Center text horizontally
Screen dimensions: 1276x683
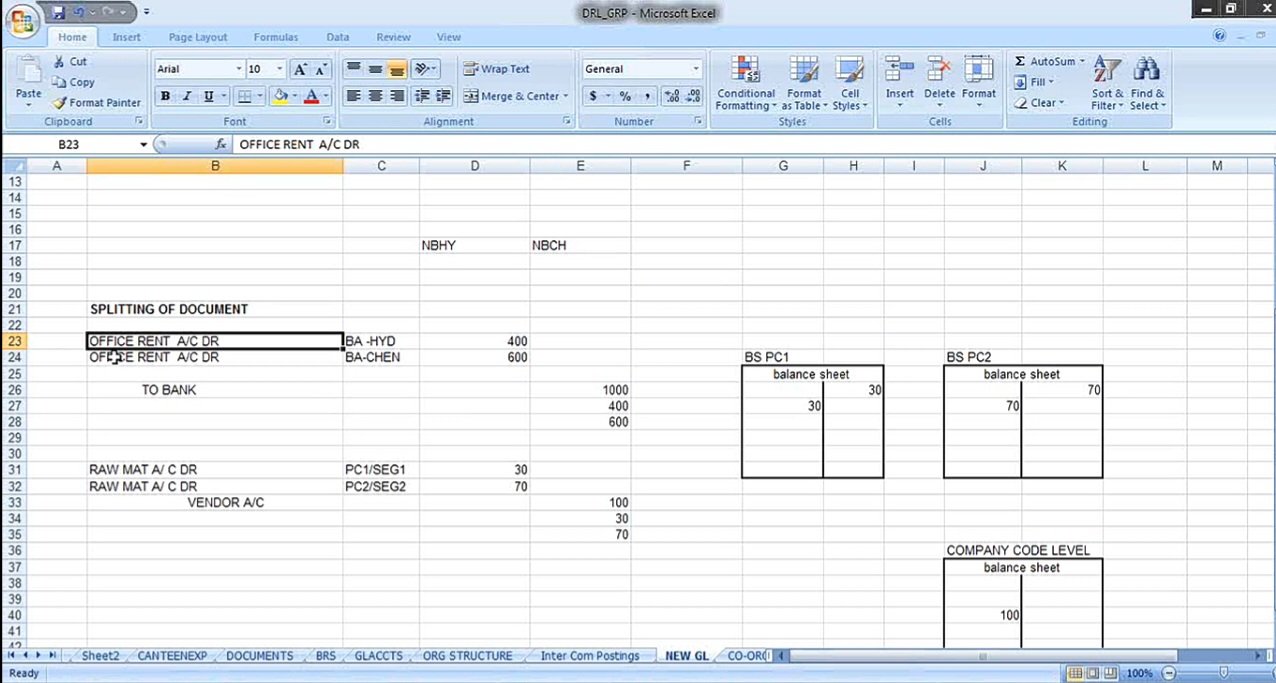[375, 96]
